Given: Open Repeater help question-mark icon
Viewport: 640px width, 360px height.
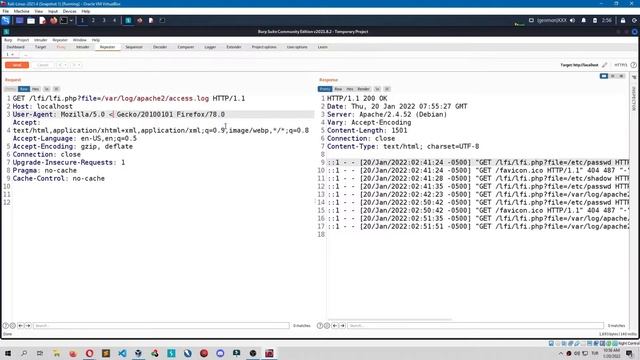Looking at the screenshot, I should [x=633, y=65].
